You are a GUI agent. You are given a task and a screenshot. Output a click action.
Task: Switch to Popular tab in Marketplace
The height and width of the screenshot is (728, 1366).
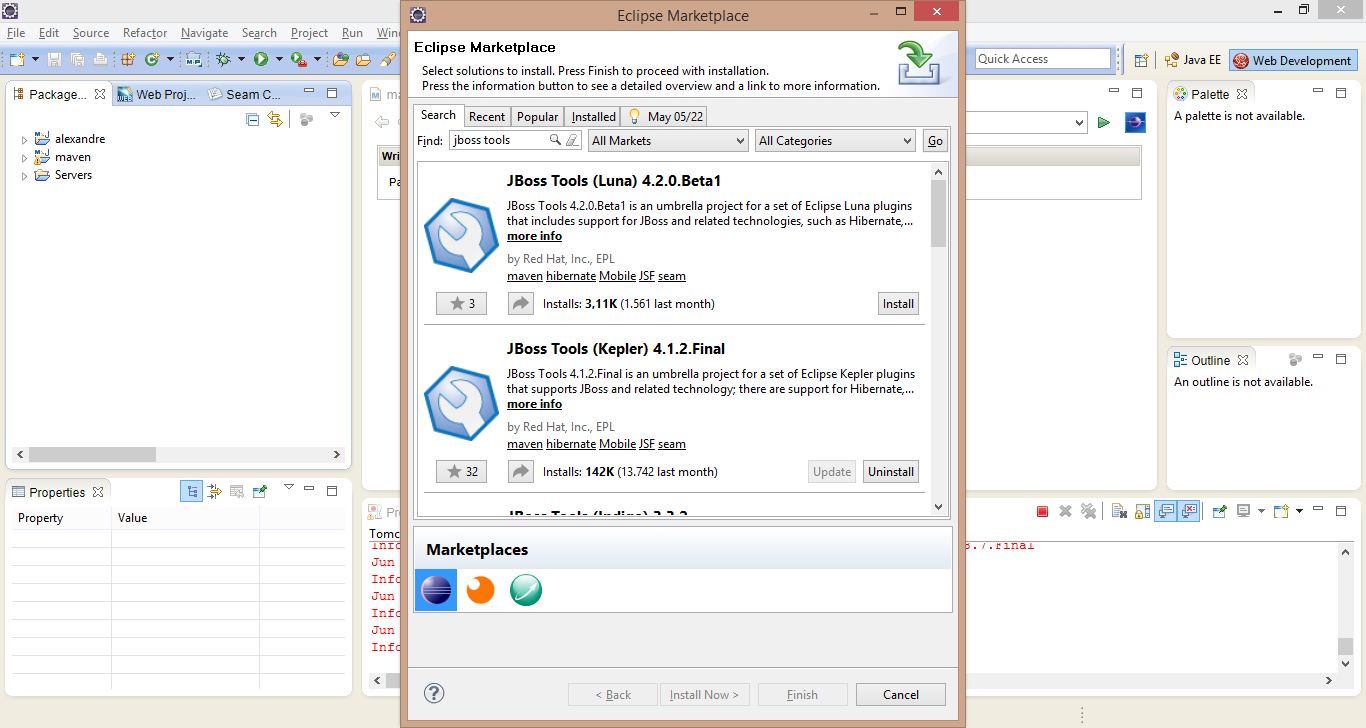click(538, 117)
